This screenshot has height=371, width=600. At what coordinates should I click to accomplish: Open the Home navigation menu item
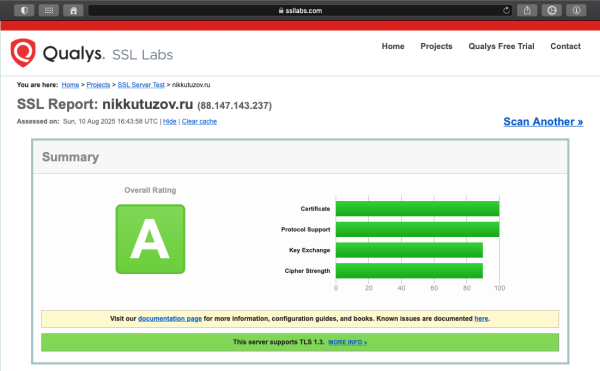(x=393, y=46)
